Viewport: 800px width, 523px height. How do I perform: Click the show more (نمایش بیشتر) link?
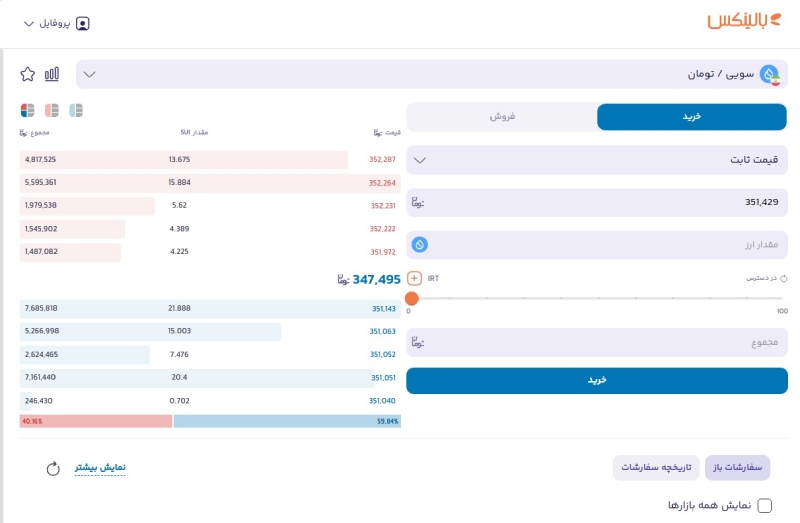tap(100, 467)
